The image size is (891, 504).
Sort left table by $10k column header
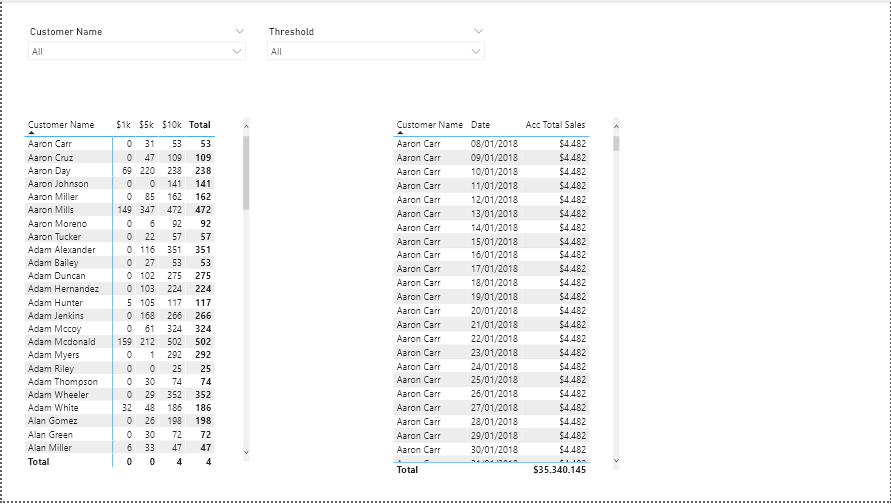pyautogui.click(x=172, y=125)
